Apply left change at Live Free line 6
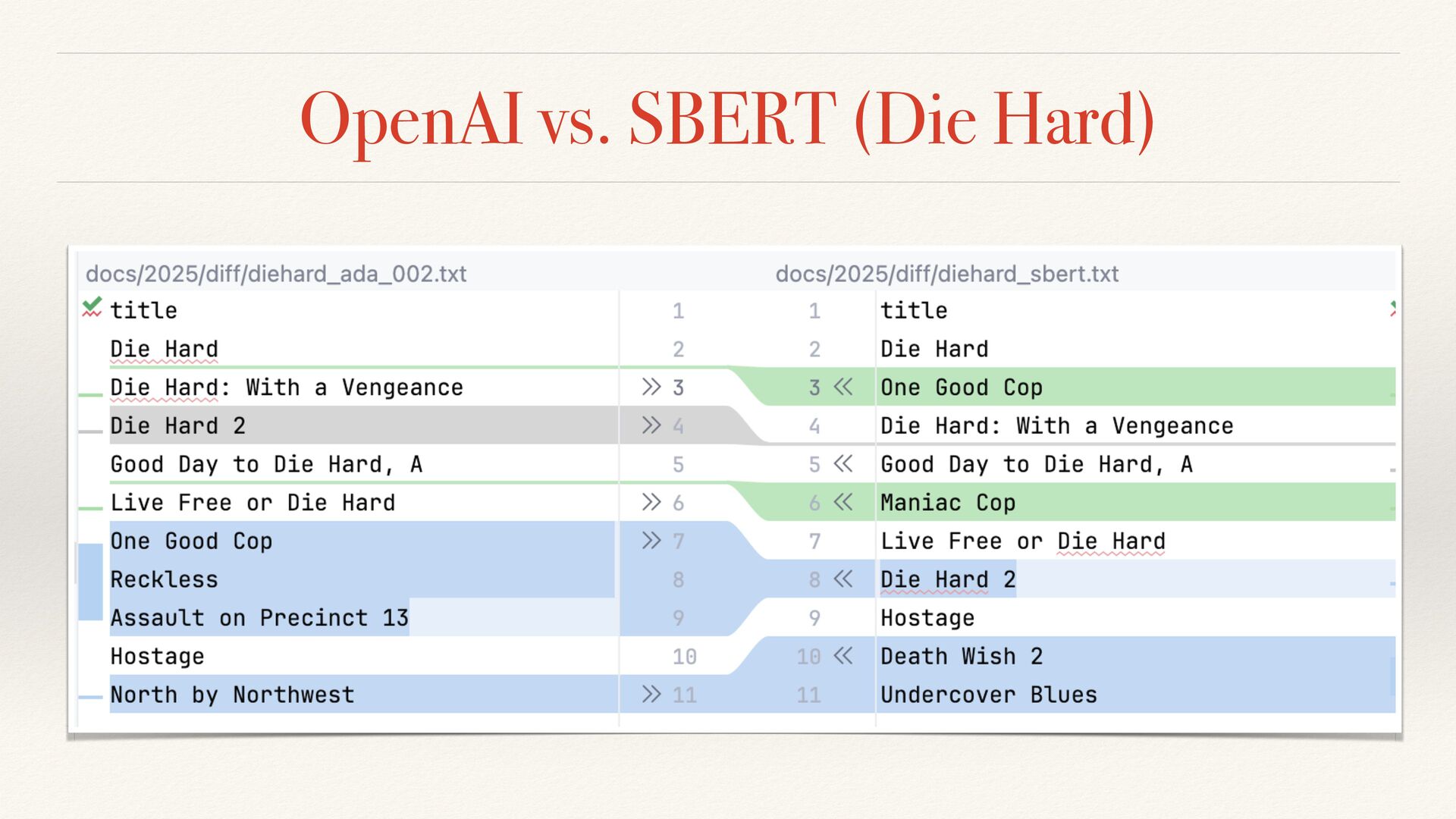Screen dimensions: 1456x819 [x=651, y=502]
